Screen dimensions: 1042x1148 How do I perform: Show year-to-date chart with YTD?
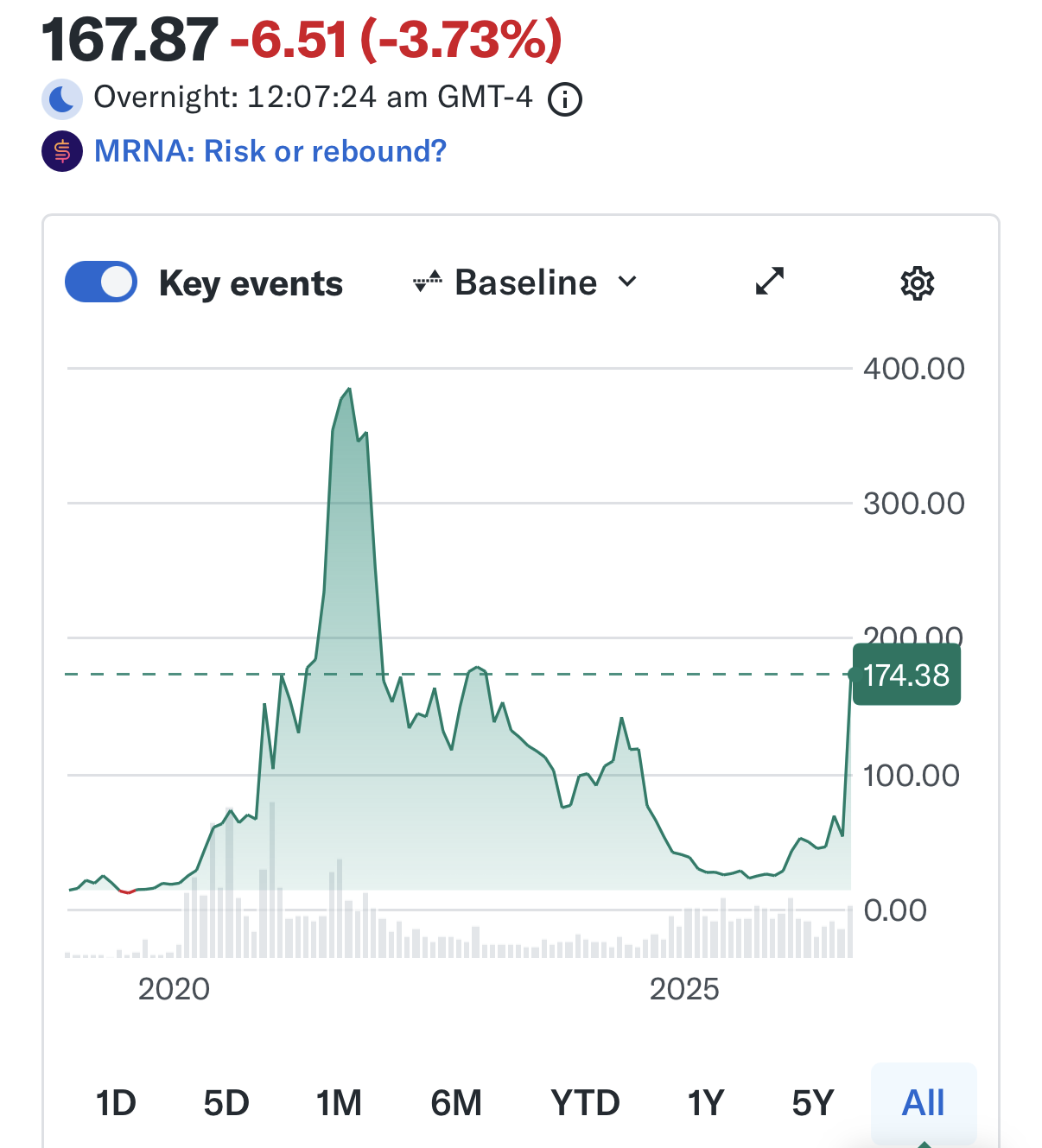pyautogui.click(x=585, y=1103)
